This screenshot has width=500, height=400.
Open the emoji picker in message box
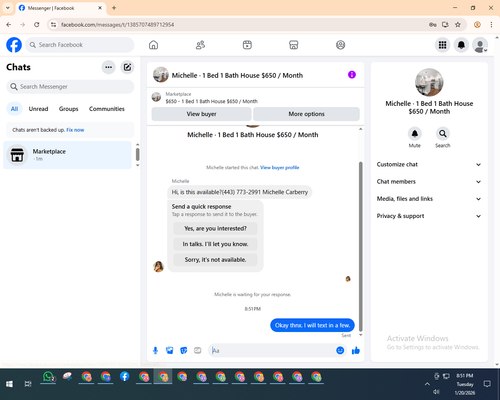pos(340,350)
